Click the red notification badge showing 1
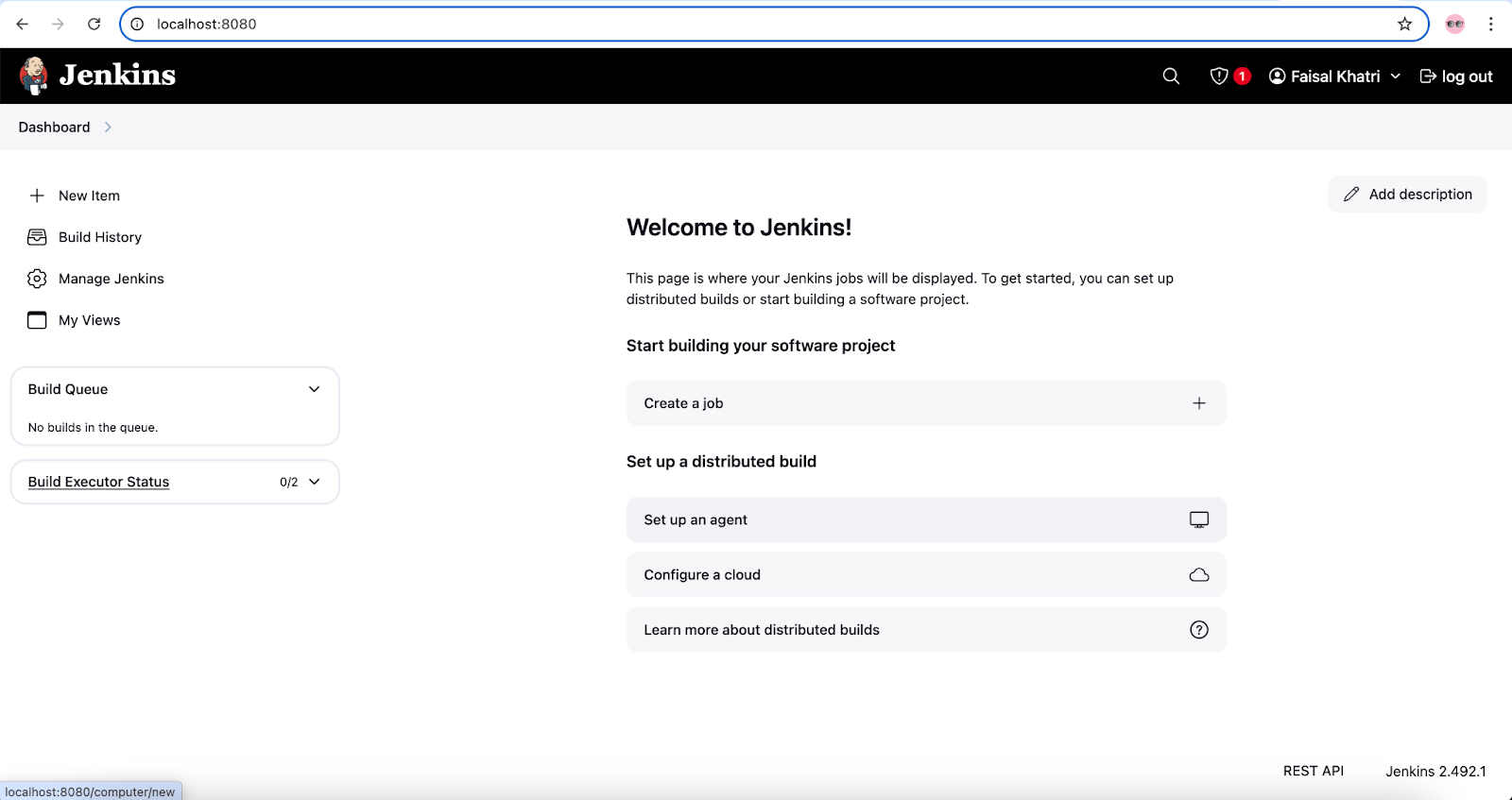This screenshot has width=1512, height=800. (x=1242, y=77)
